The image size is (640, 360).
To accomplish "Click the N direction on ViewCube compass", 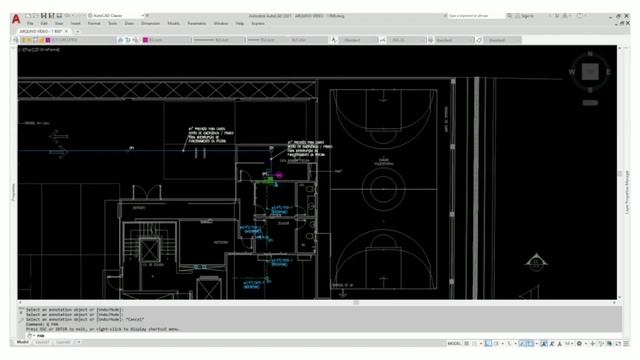I will (590, 54).
